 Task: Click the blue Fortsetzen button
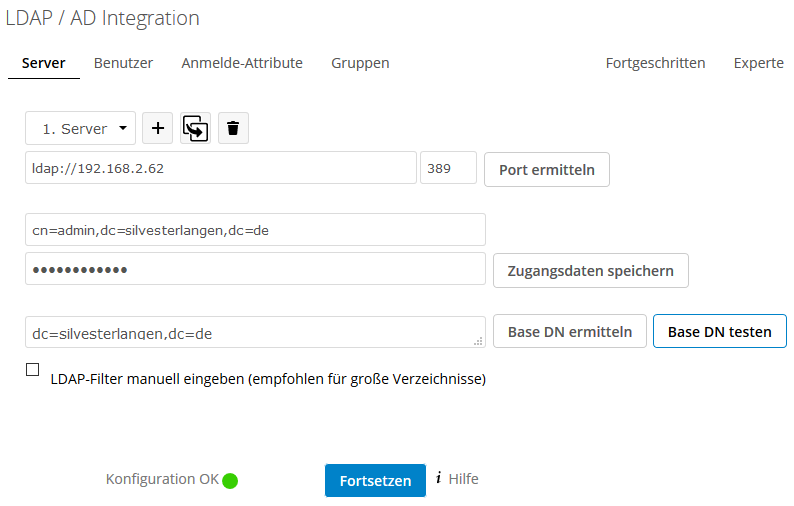[375, 480]
